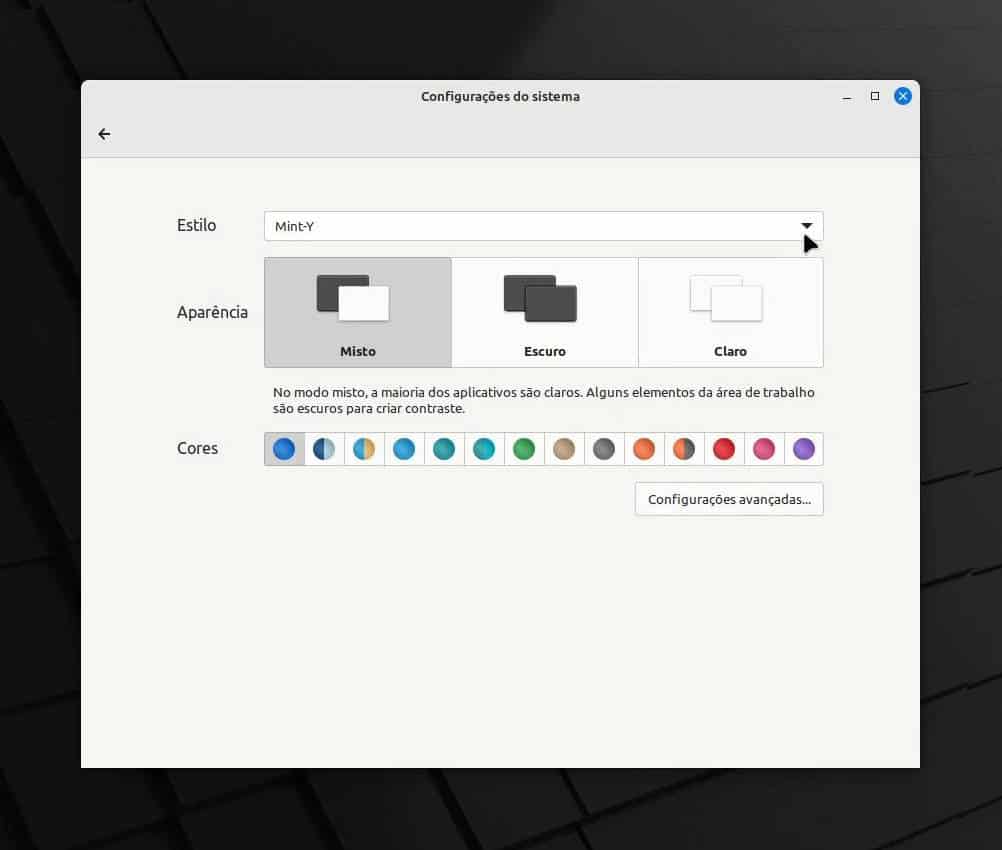Choose the sand/tan accent color

tap(564, 449)
